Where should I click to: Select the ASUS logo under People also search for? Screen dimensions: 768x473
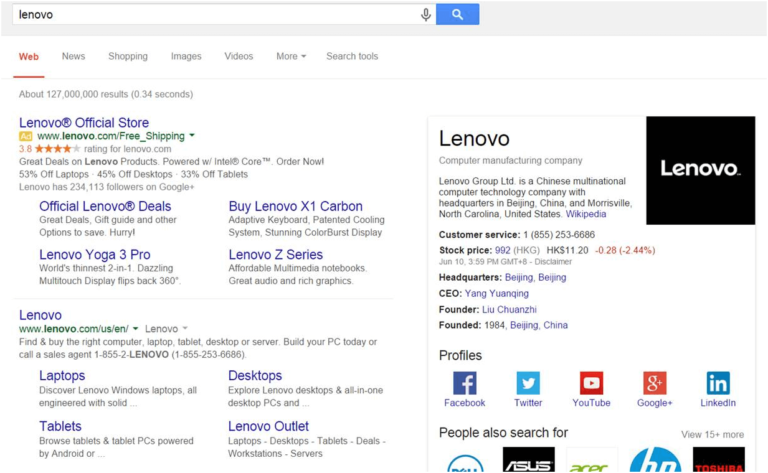[x=528, y=459]
